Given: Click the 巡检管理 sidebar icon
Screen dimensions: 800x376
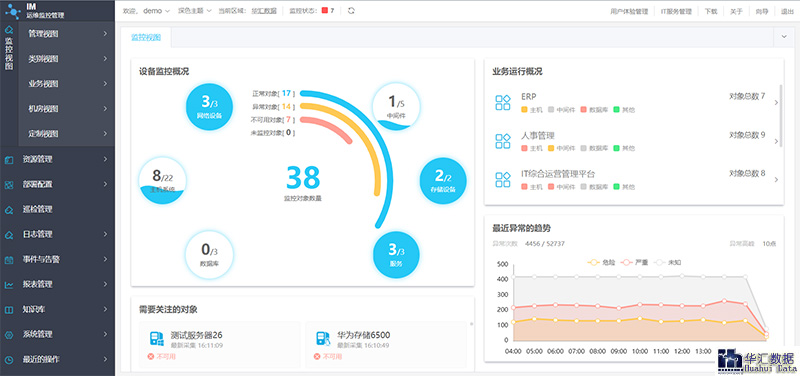Looking at the screenshot, I should [x=9, y=210].
